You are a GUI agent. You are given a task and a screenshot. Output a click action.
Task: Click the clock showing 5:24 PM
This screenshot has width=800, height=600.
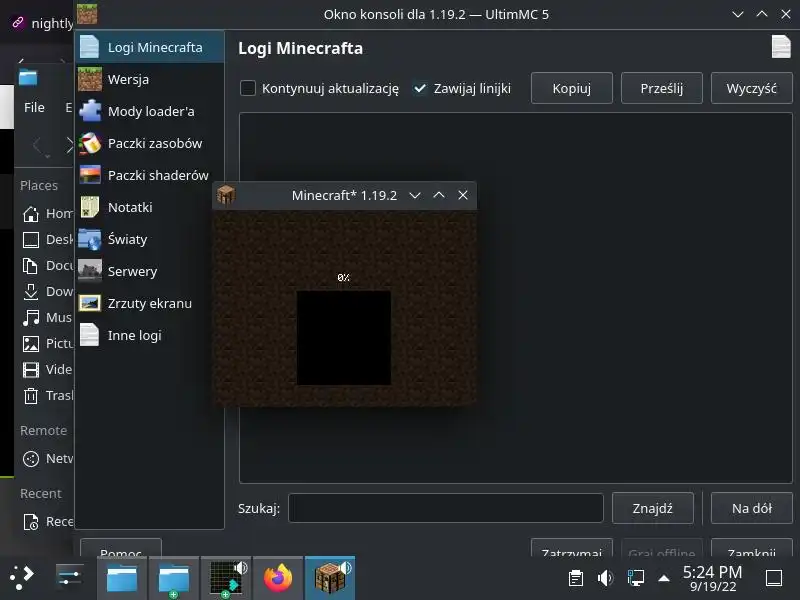[712, 579]
